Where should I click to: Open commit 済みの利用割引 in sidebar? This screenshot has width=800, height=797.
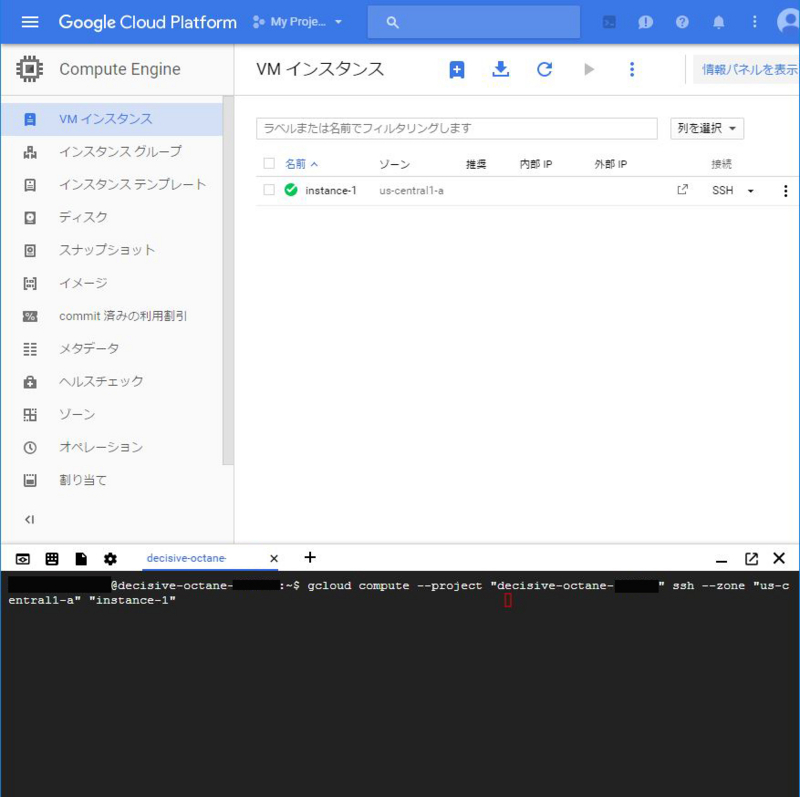tap(112, 316)
